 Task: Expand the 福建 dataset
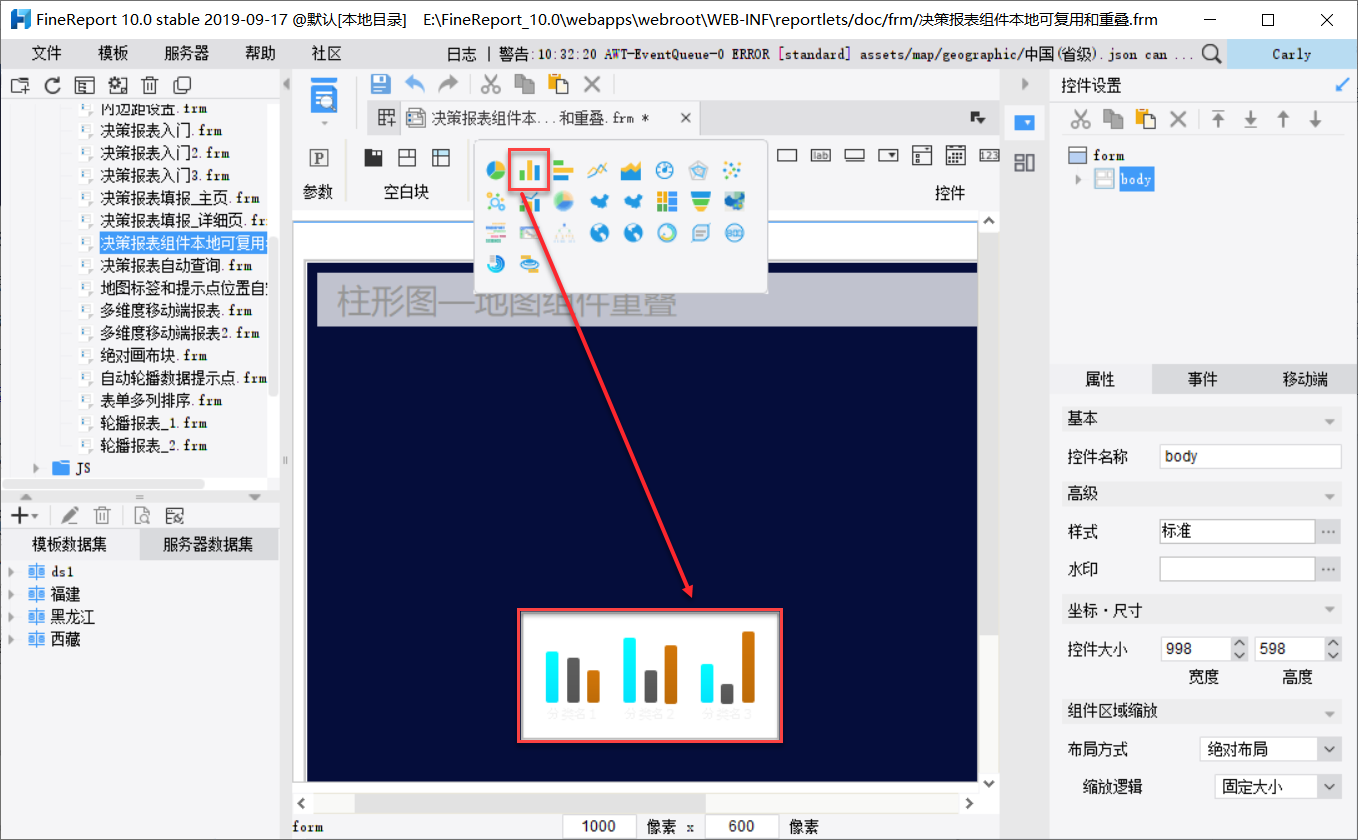11,594
